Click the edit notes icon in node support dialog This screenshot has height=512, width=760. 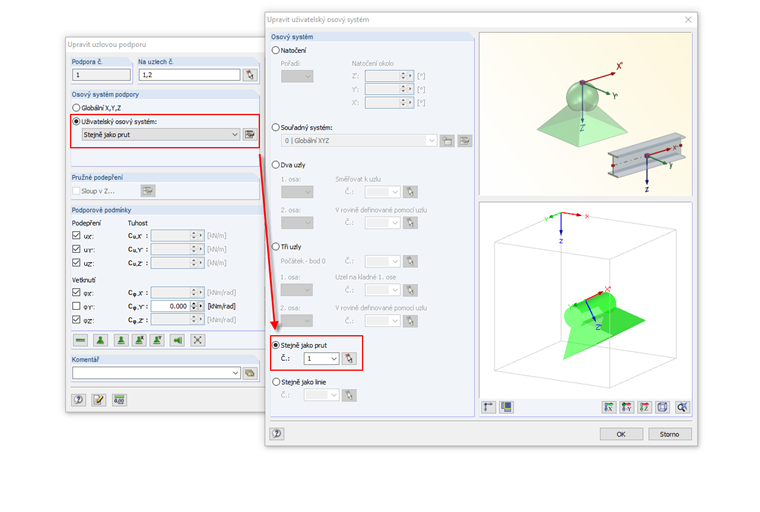point(99,400)
